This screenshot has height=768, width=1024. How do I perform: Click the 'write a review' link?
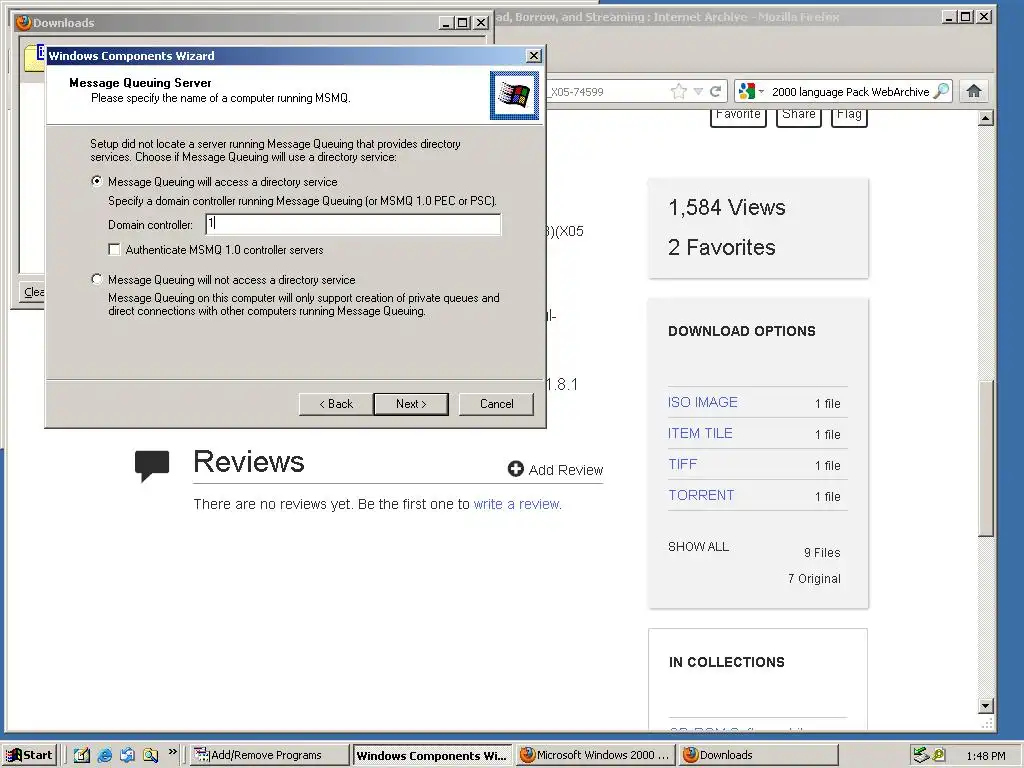pyautogui.click(x=517, y=504)
